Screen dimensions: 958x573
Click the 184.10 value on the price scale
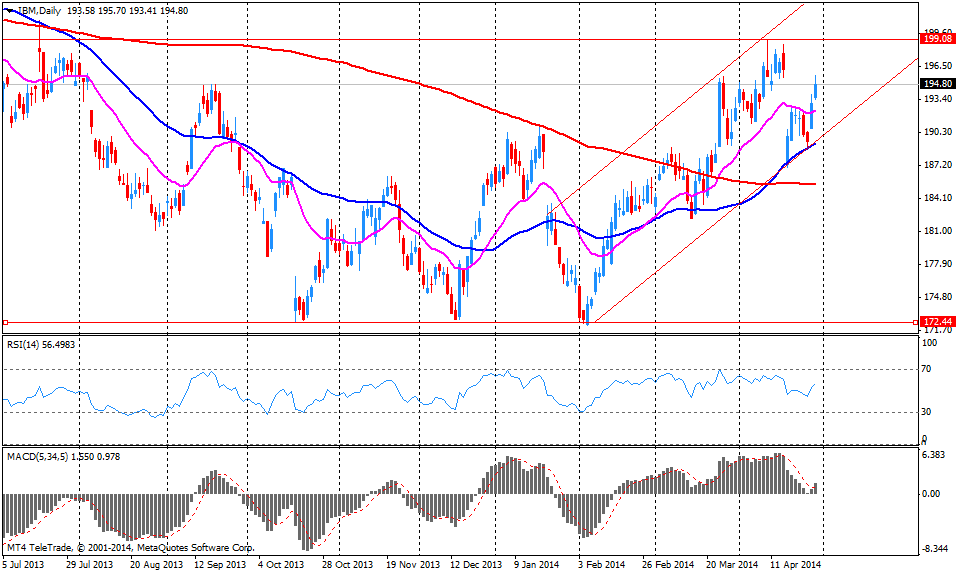pos(936,198)
